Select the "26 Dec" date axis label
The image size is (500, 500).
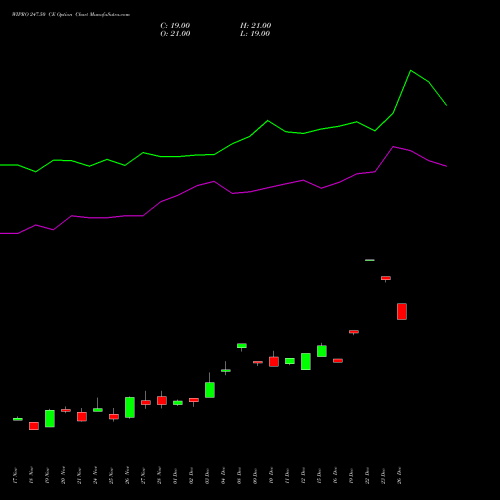coord(399,476)
